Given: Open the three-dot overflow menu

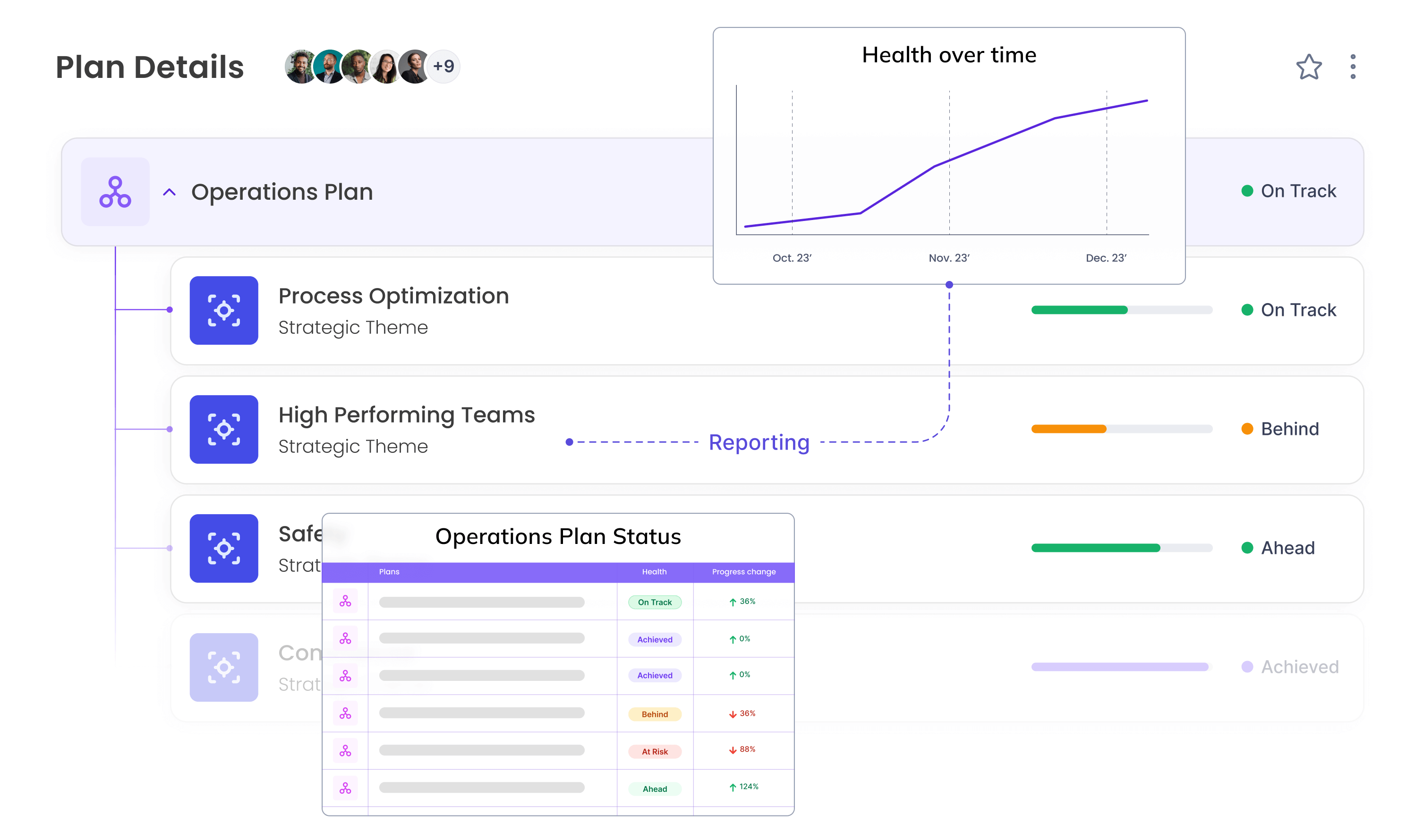Looking at the screenshot, I should 1353,67.
